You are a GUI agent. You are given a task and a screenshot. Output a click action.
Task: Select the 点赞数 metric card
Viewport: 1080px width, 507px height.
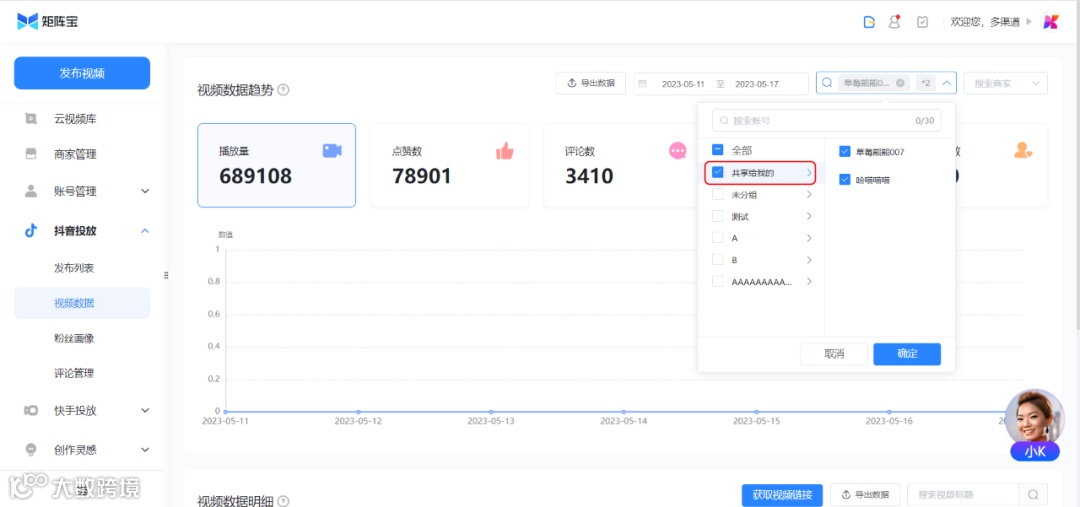pos(449,165)
